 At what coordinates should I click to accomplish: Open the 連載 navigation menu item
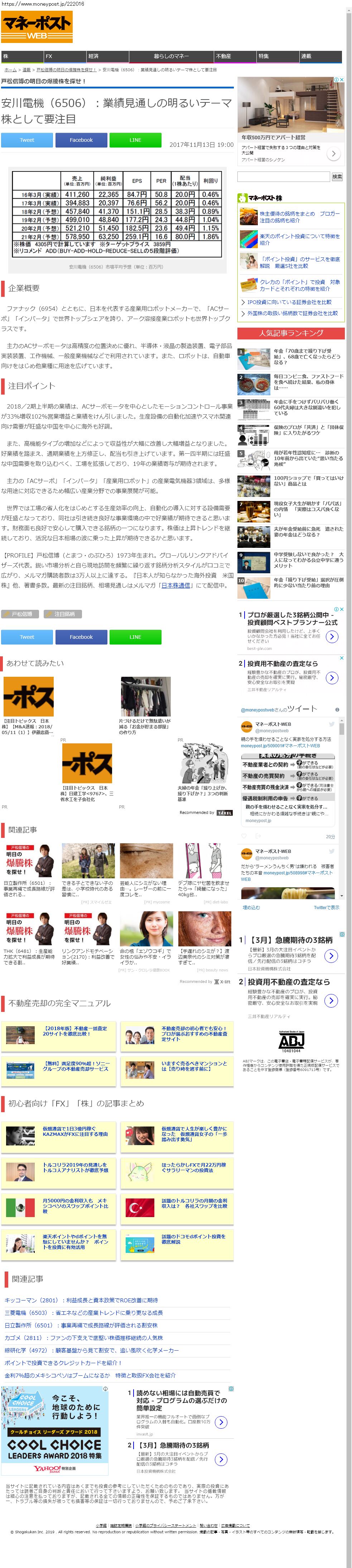pyautogui.click(x=320, y=57)
